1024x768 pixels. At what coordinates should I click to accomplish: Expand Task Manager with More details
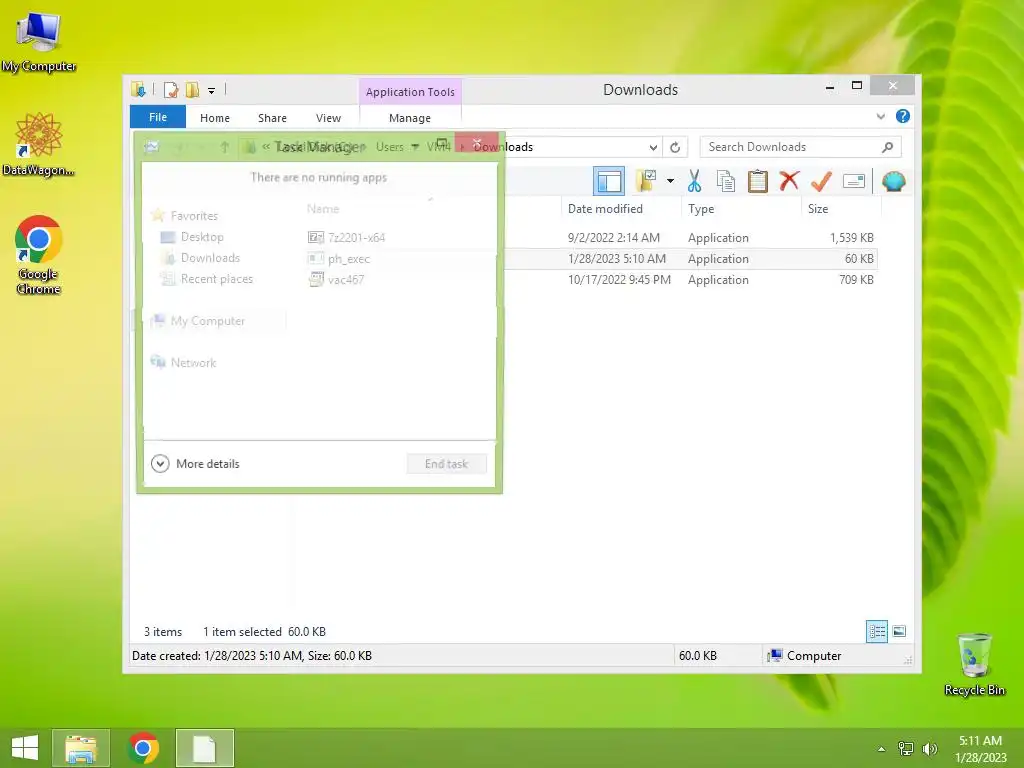[x=195, y=464]
